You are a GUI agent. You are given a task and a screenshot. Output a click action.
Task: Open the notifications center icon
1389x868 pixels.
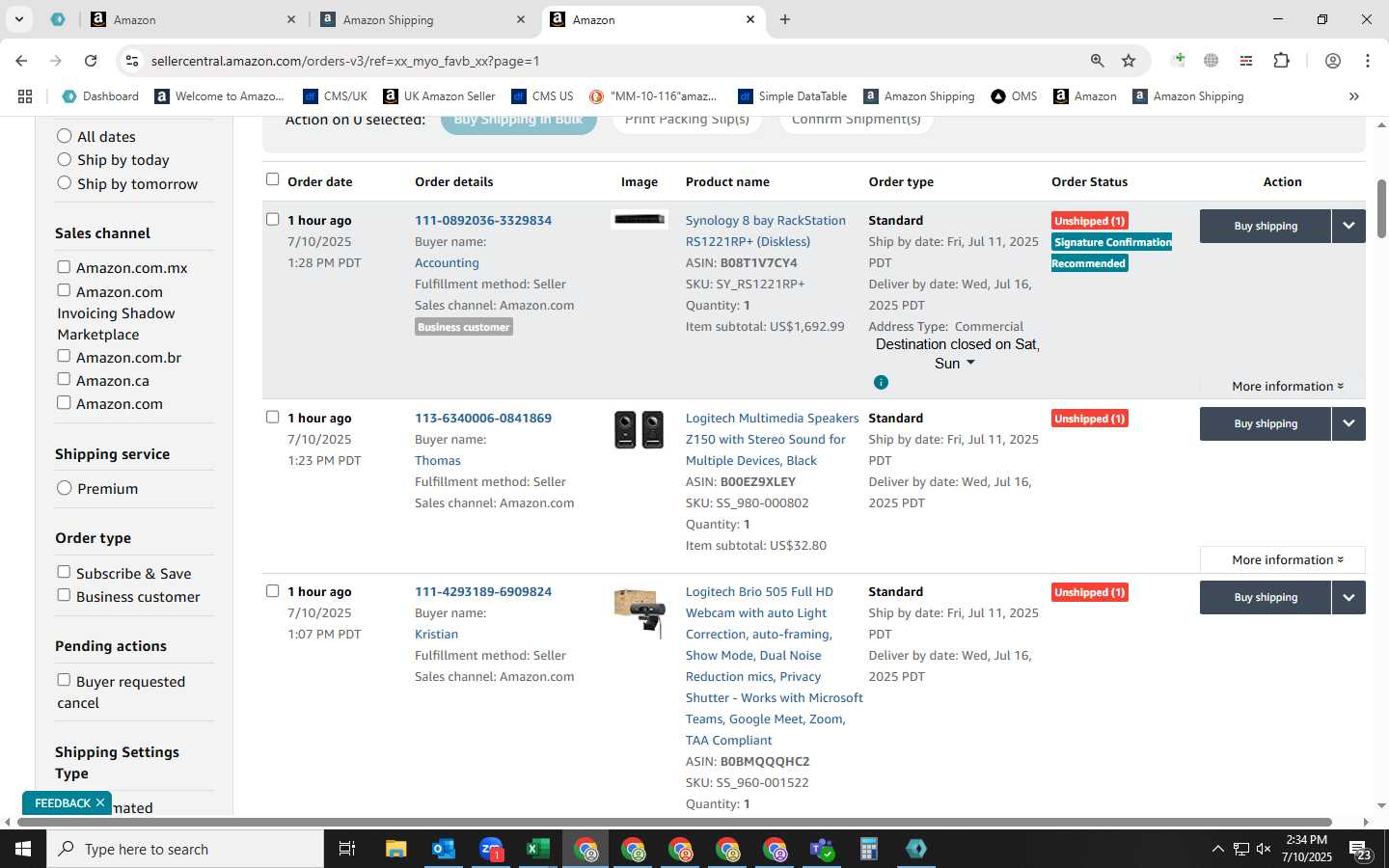1360,850
